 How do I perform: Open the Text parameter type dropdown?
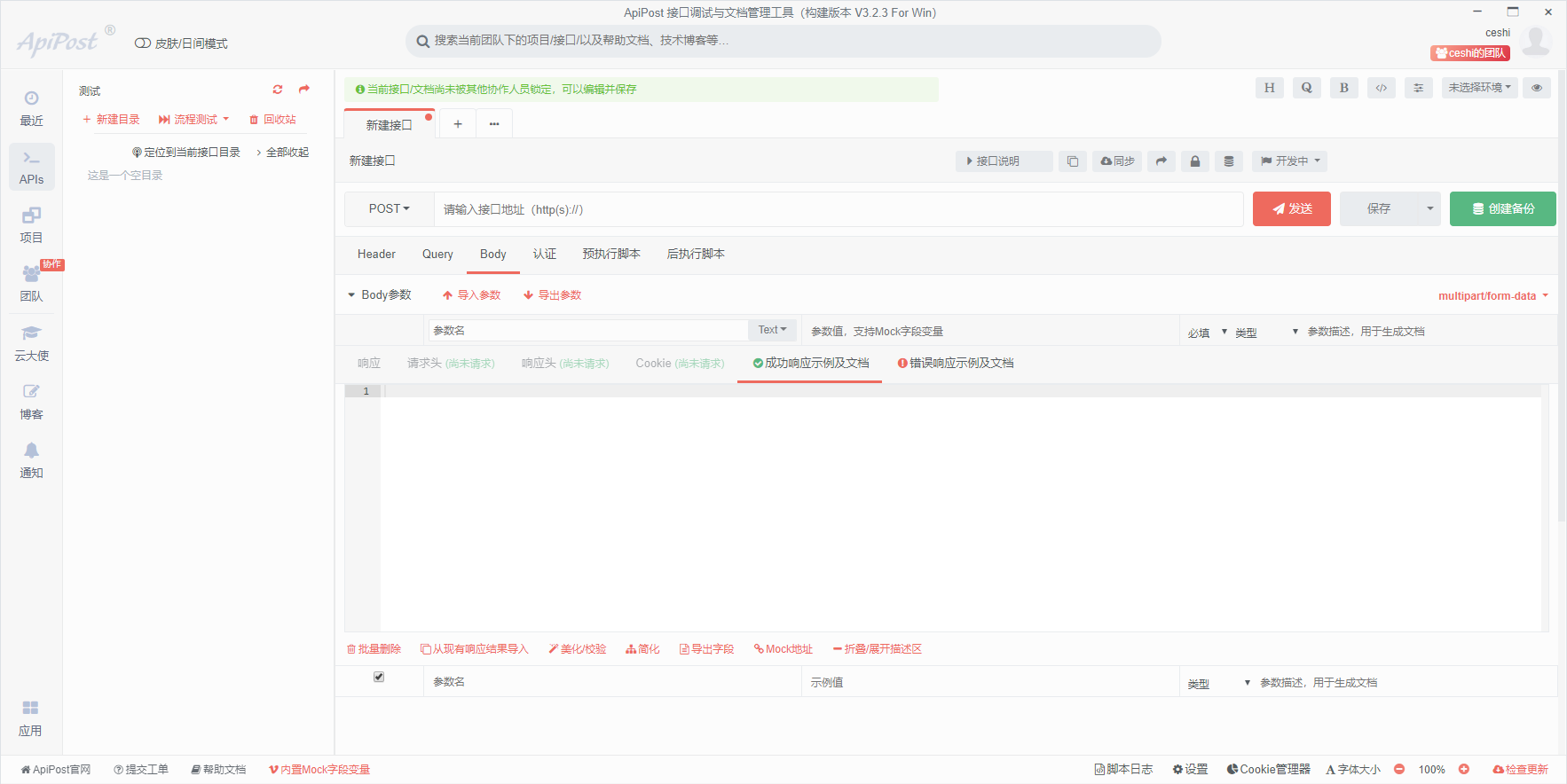(772, 330)
